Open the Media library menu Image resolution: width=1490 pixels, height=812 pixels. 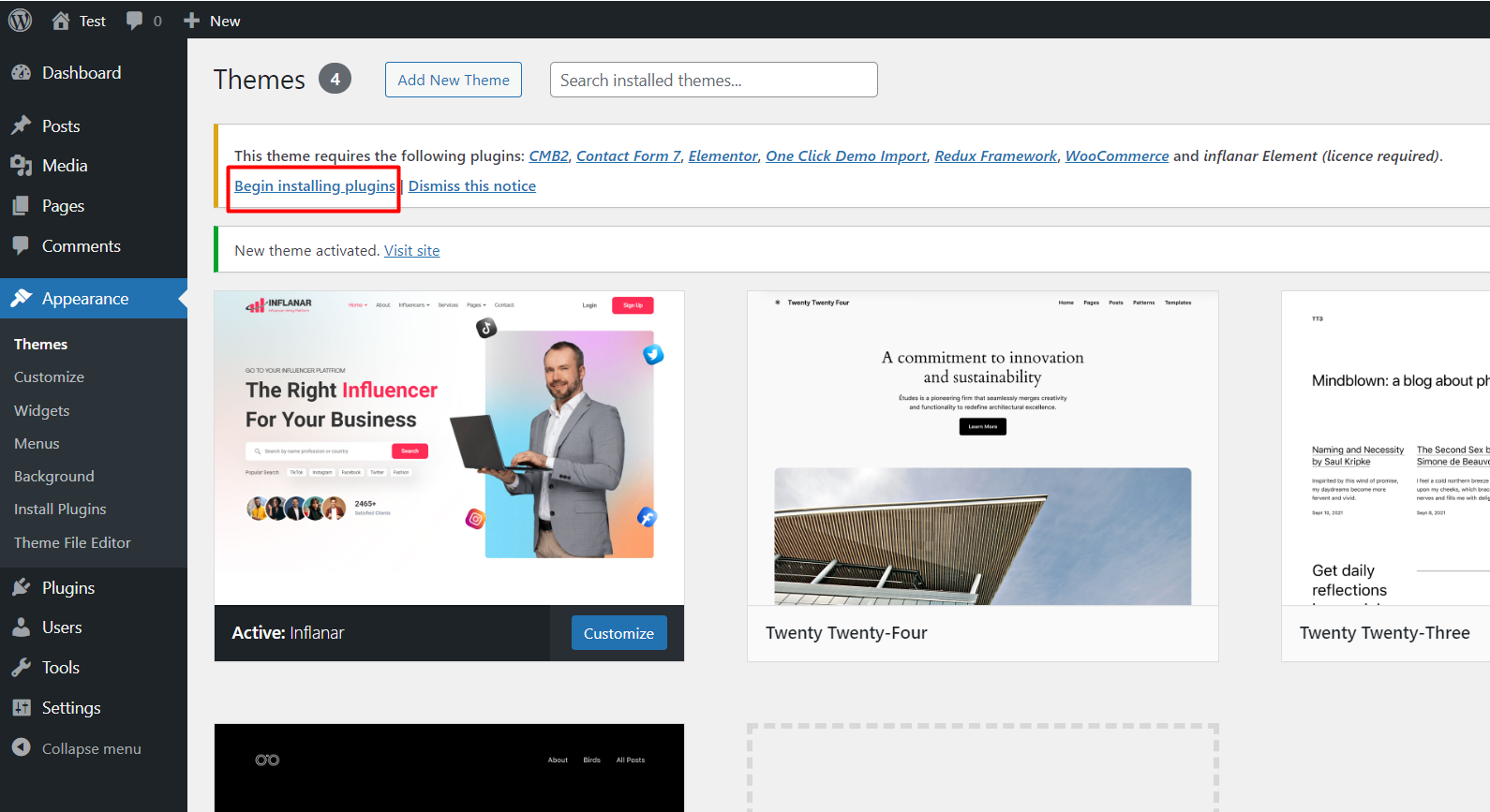pyautogui.click(x=65, y=166)
